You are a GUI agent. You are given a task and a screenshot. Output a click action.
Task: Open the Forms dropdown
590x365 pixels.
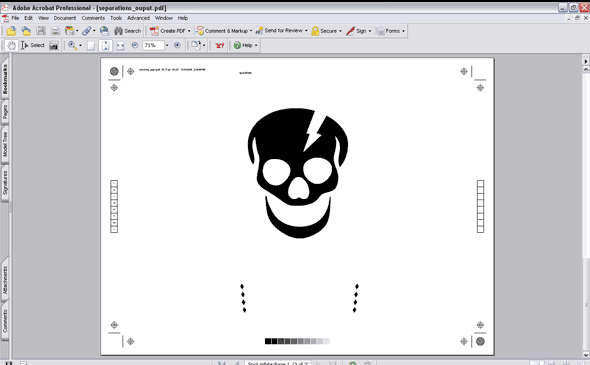(x=403, y=31)
